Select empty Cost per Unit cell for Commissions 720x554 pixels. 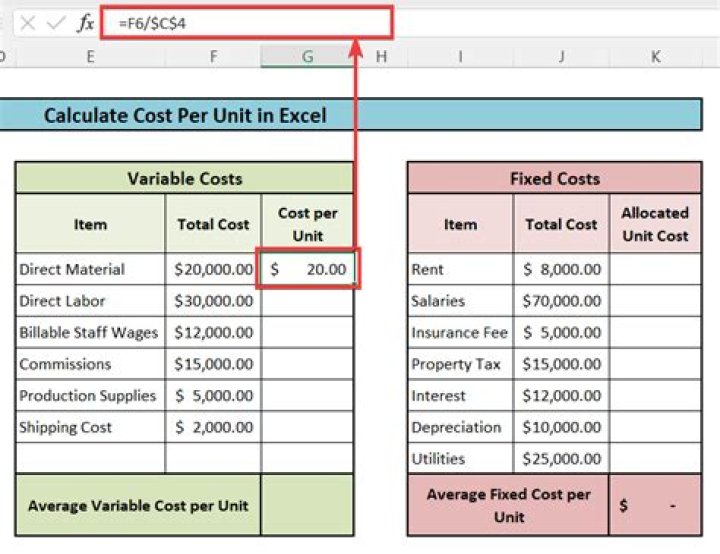308,364
